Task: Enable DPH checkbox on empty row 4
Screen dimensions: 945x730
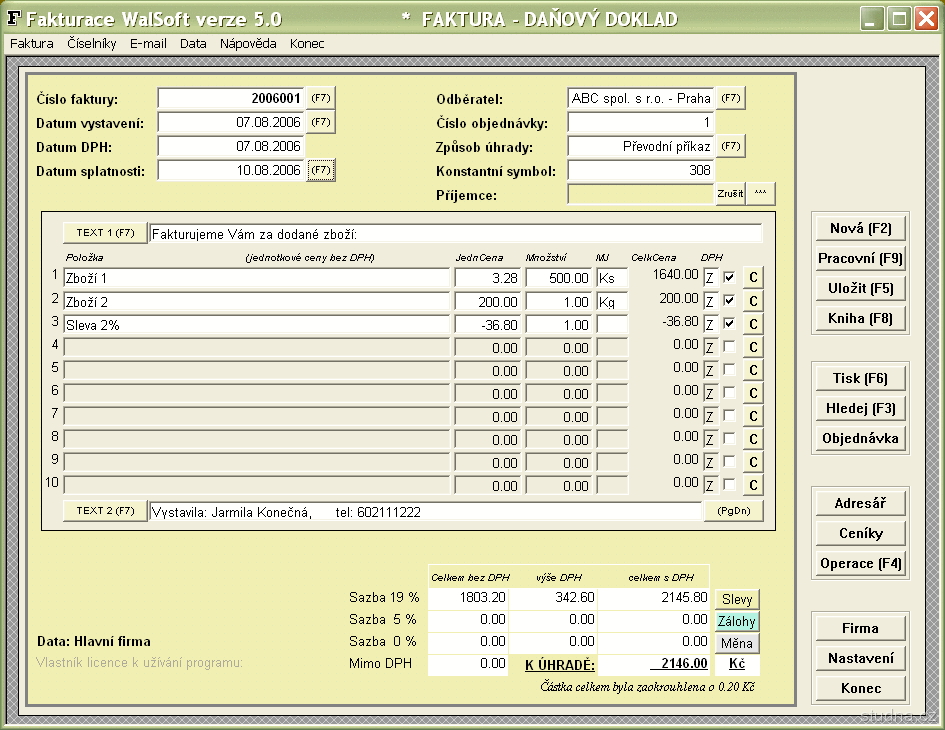Action: pos(730,347)
